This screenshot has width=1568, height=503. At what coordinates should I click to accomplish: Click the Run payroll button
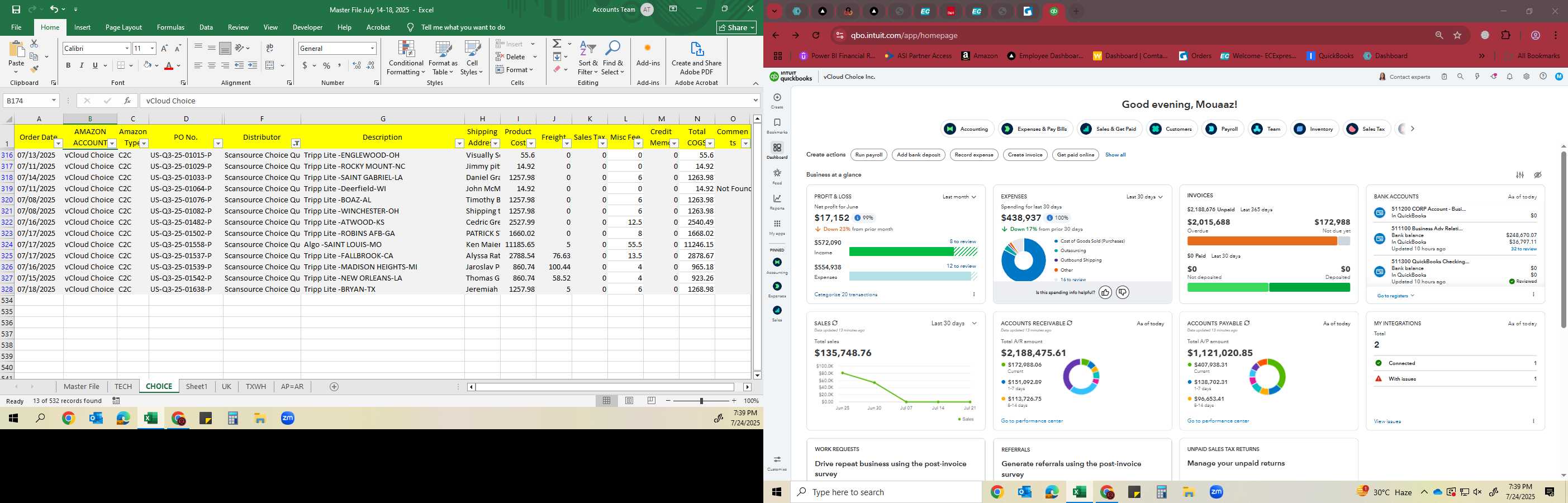[x=868, y=155]
